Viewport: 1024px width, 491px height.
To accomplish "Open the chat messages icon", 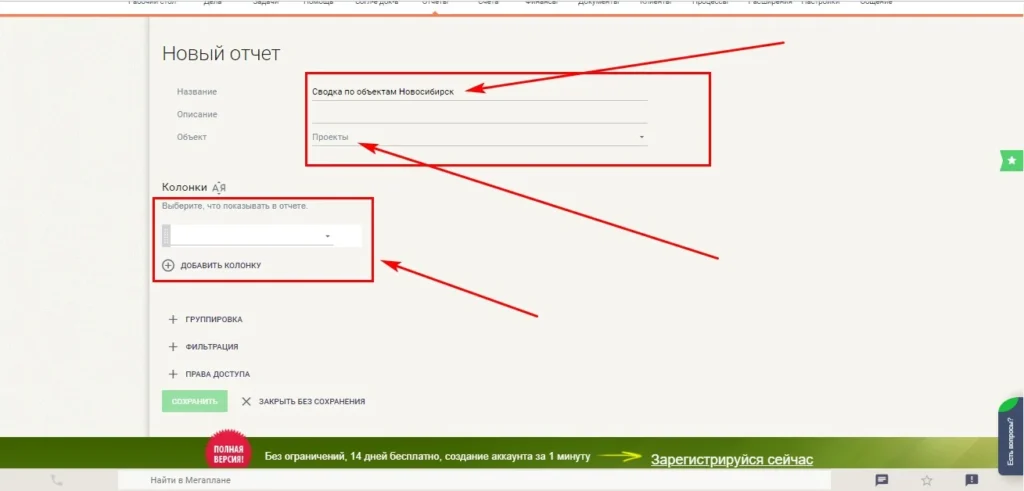I will coord(882,480).
